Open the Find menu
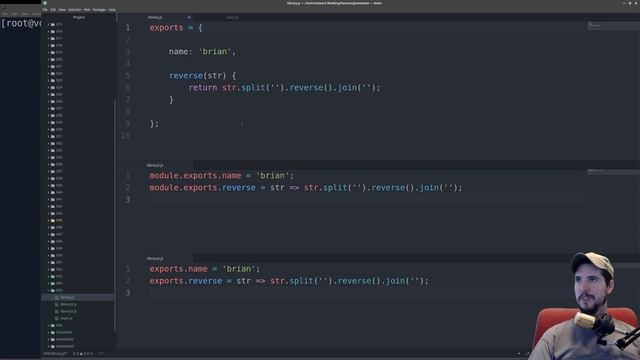The image size is (640, 360). coord(87,9)
